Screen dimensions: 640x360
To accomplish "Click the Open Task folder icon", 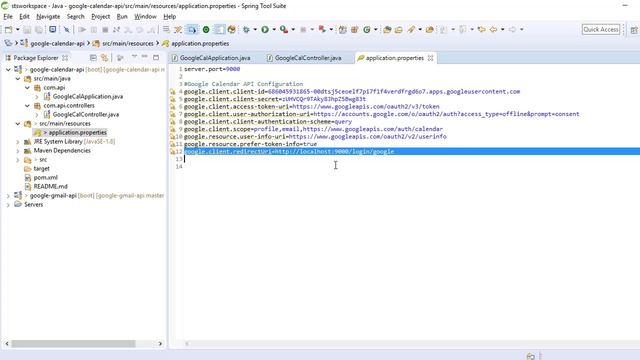I will click(399, 29).
